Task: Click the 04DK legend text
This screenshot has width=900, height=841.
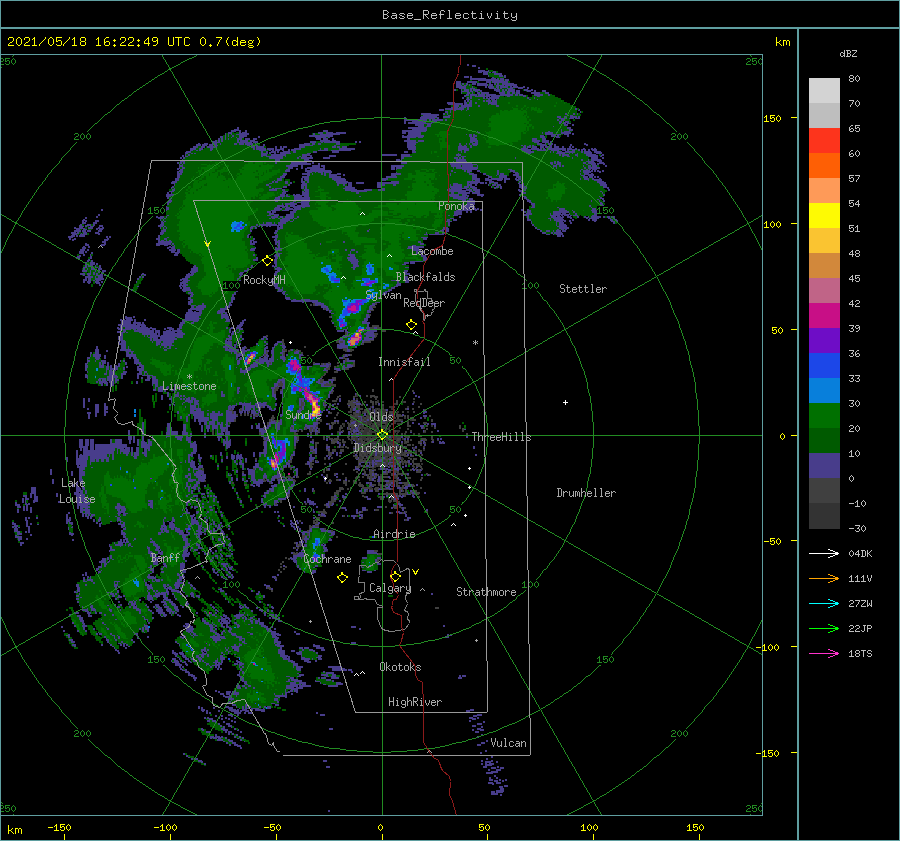Action: click(x=860, y=553)
